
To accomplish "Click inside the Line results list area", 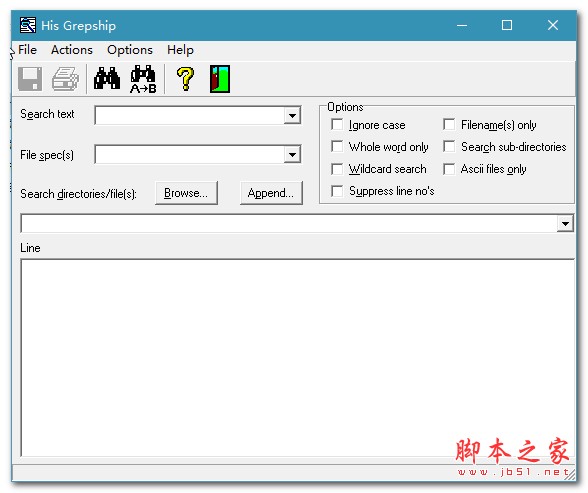I will pyautogui.click(x=298, y=358).
